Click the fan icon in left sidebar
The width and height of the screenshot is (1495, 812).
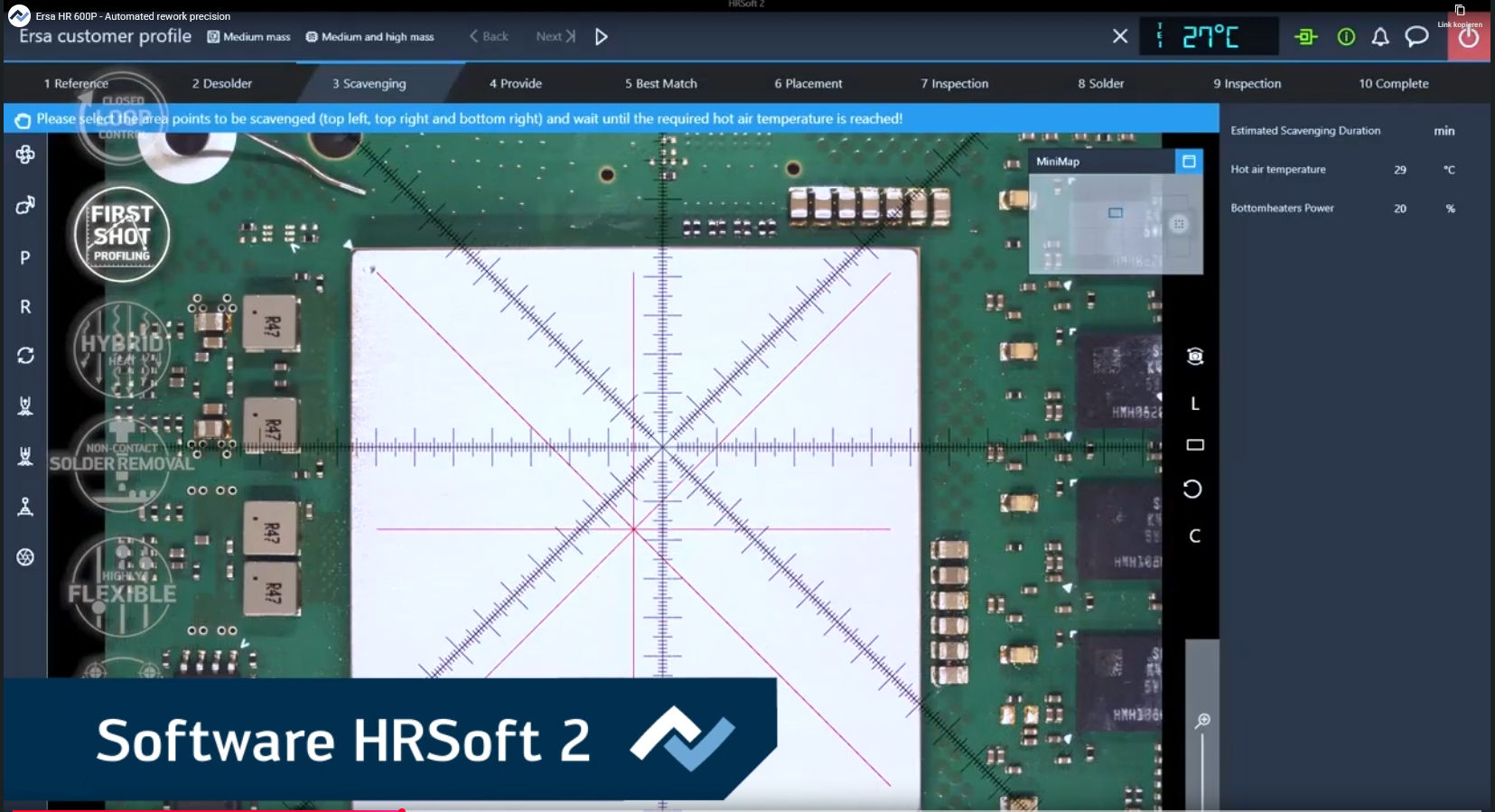pos(25,154)
